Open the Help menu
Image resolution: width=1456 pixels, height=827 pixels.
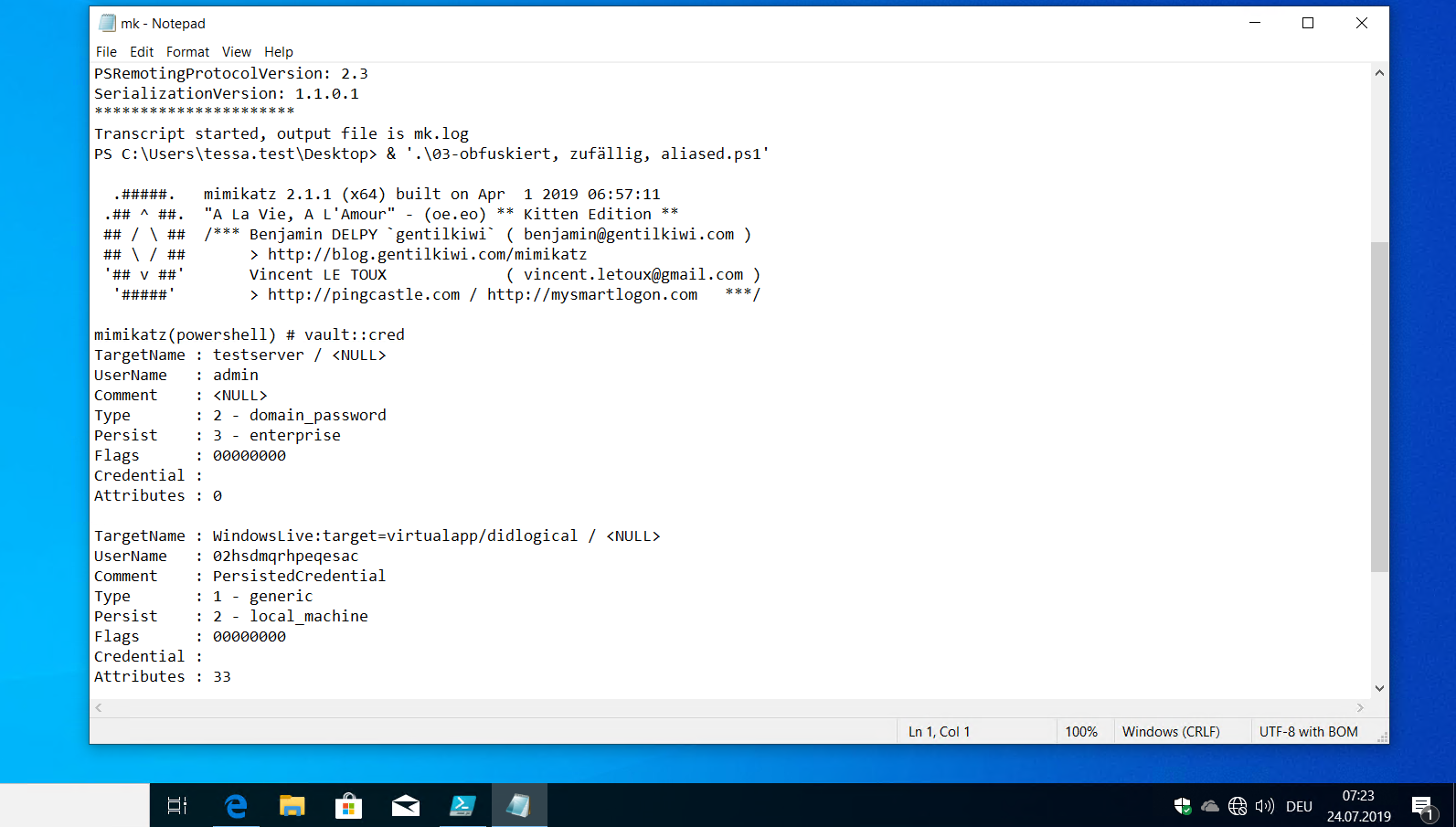(279, 52)
